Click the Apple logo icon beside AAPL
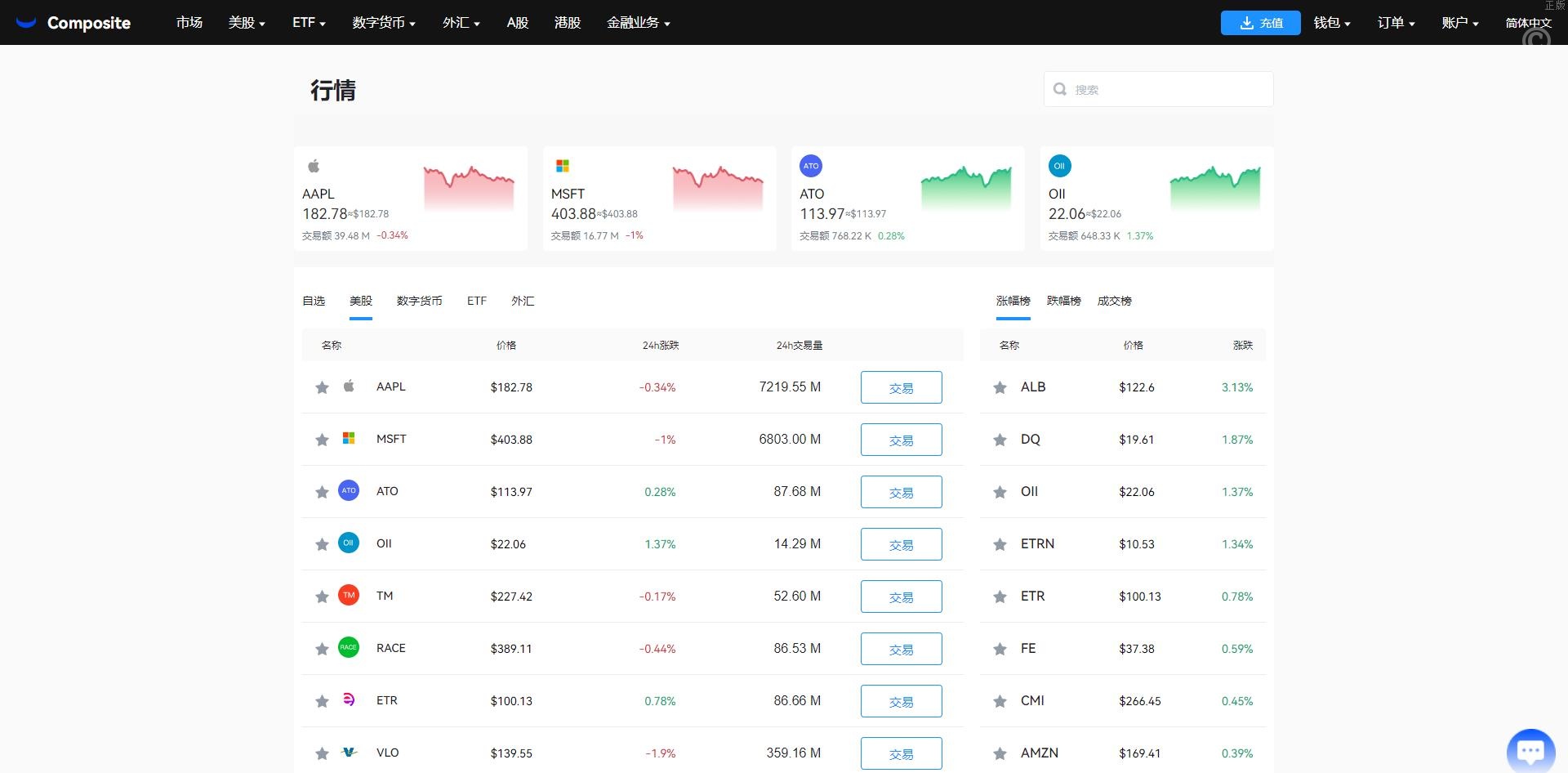1568x773 pixels. tap(349, 386)
